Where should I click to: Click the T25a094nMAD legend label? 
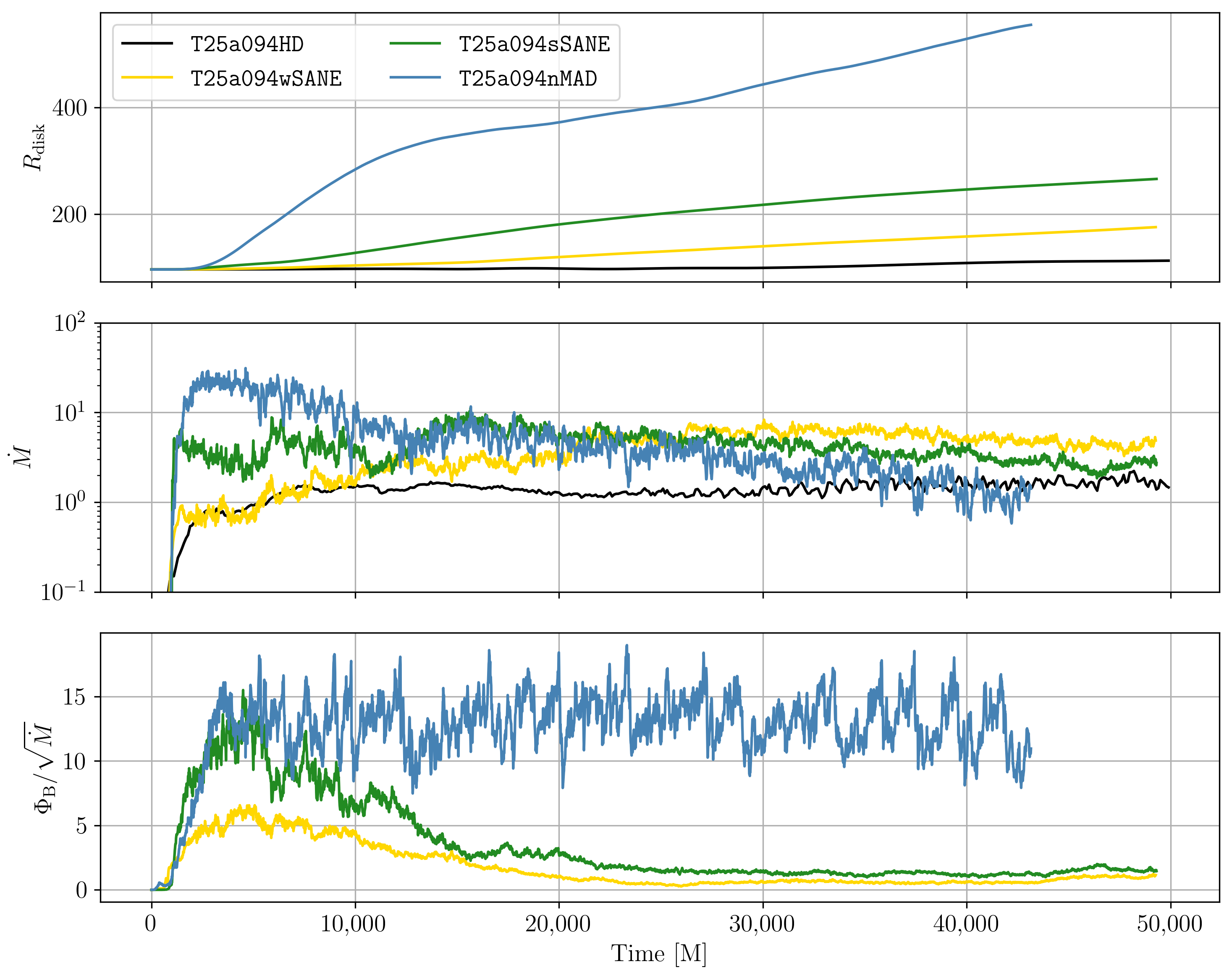(528, 79)
